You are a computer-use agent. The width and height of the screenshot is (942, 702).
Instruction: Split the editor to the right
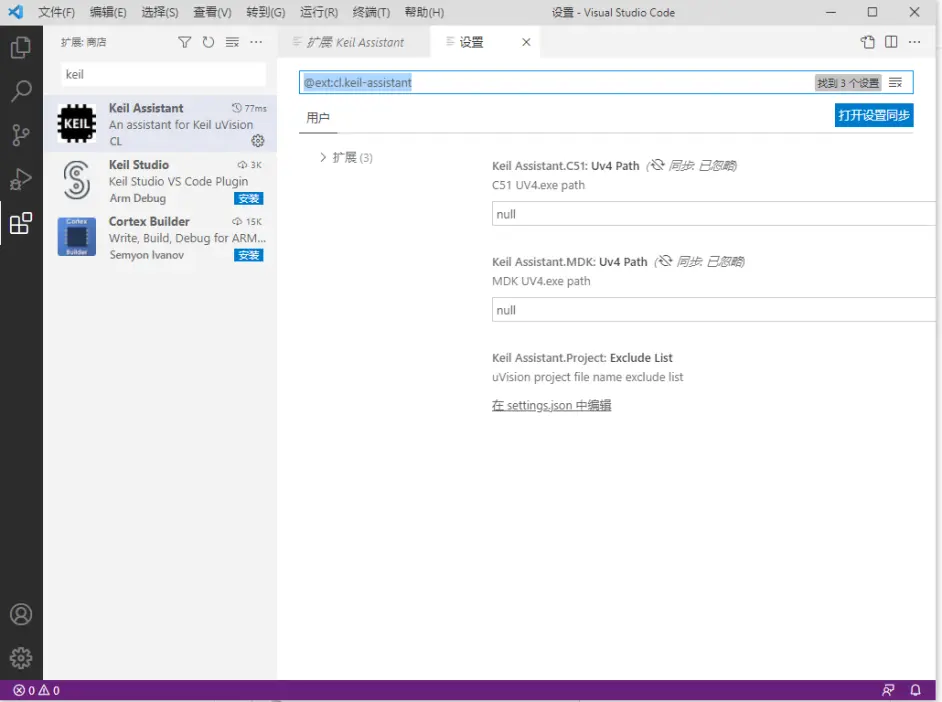891,42
